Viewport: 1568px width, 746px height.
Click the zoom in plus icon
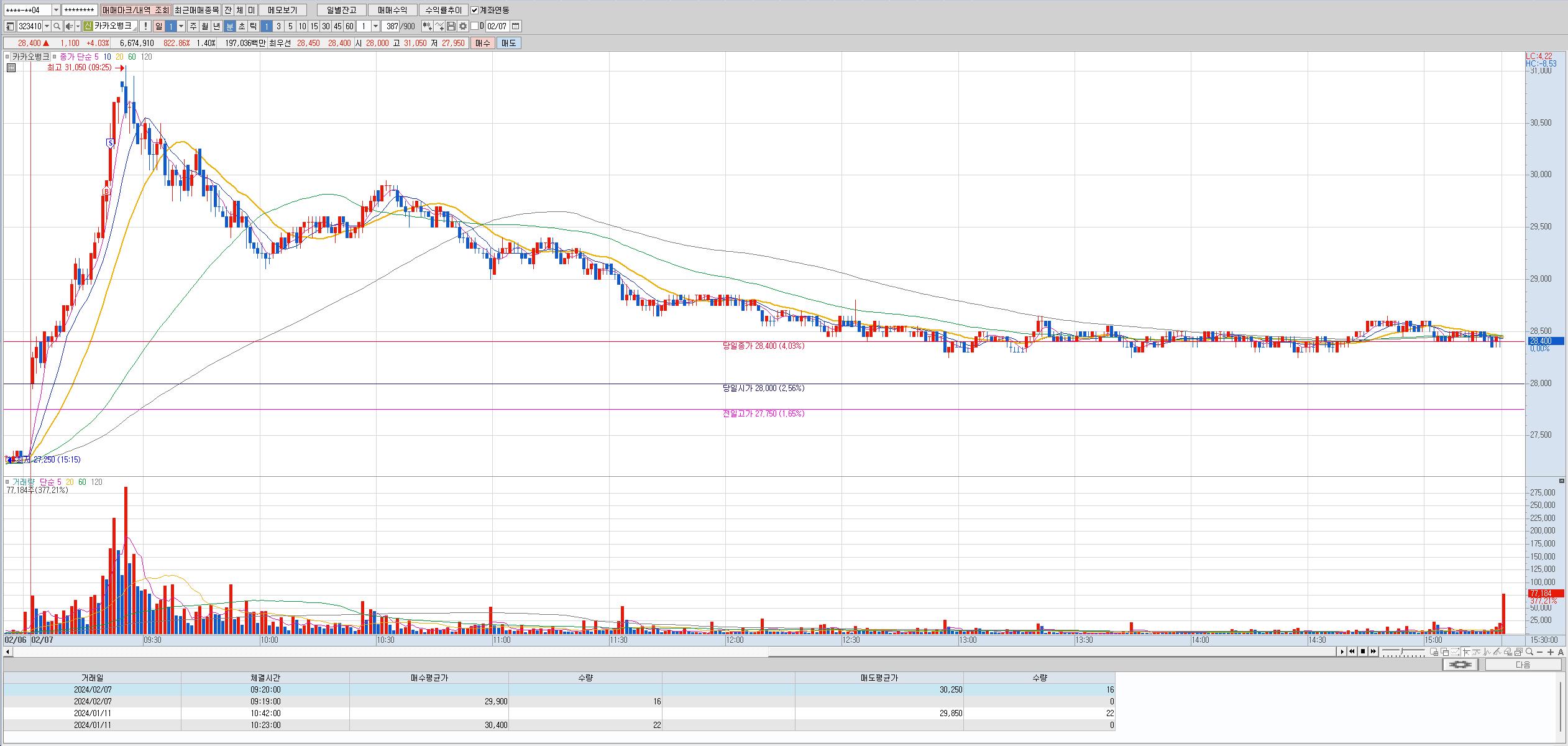pos(1551,652)
